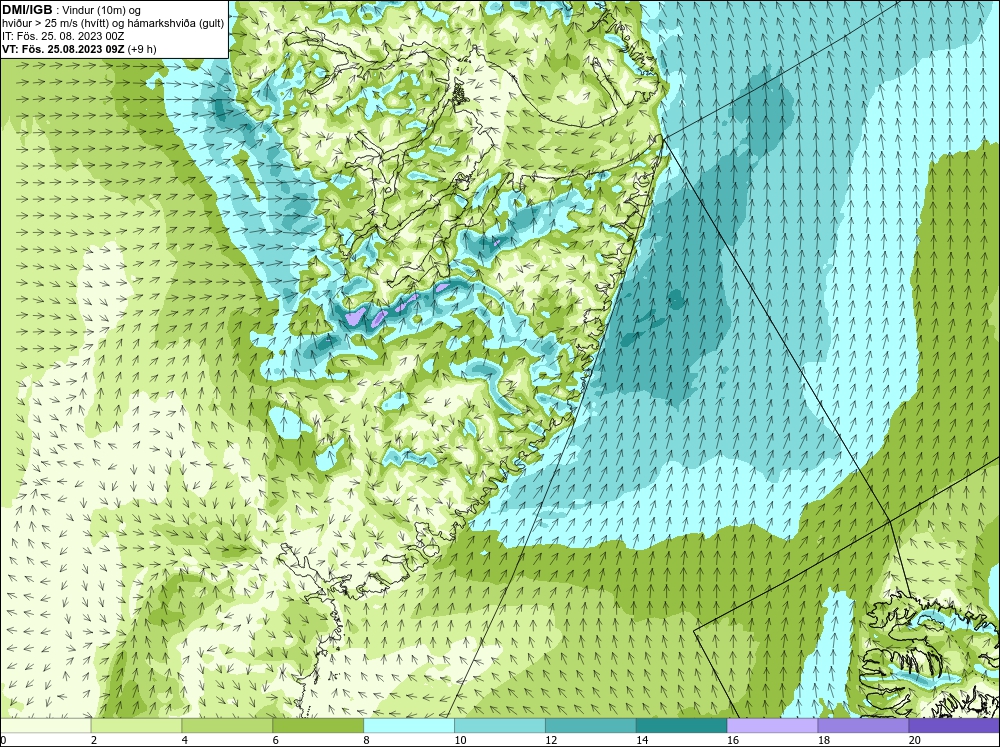Click the 12–14 m/s teal legend swatch
The width and height of the screenshot is (1000, 747).
coord(591,726)
